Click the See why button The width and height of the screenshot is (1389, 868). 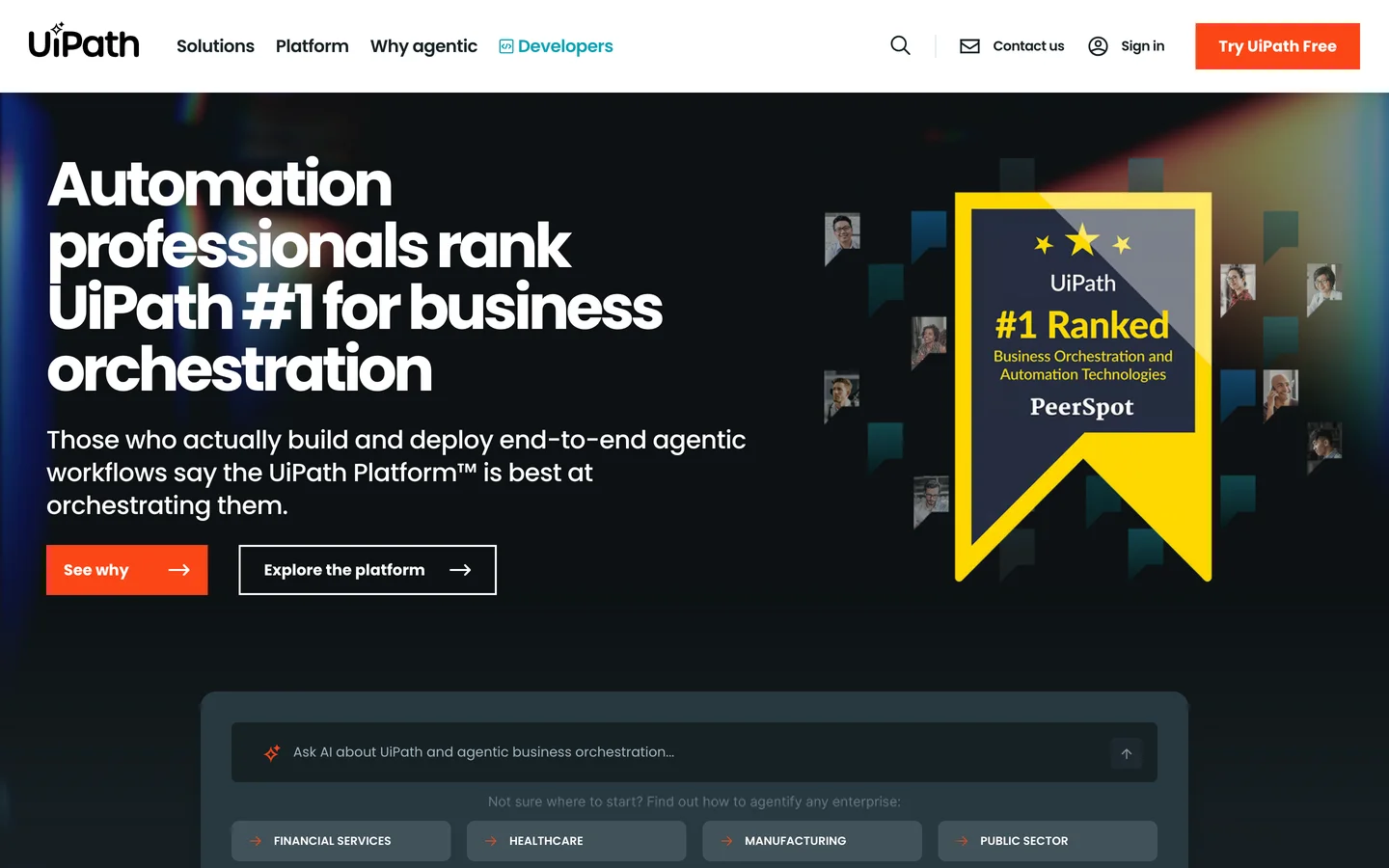126,570
